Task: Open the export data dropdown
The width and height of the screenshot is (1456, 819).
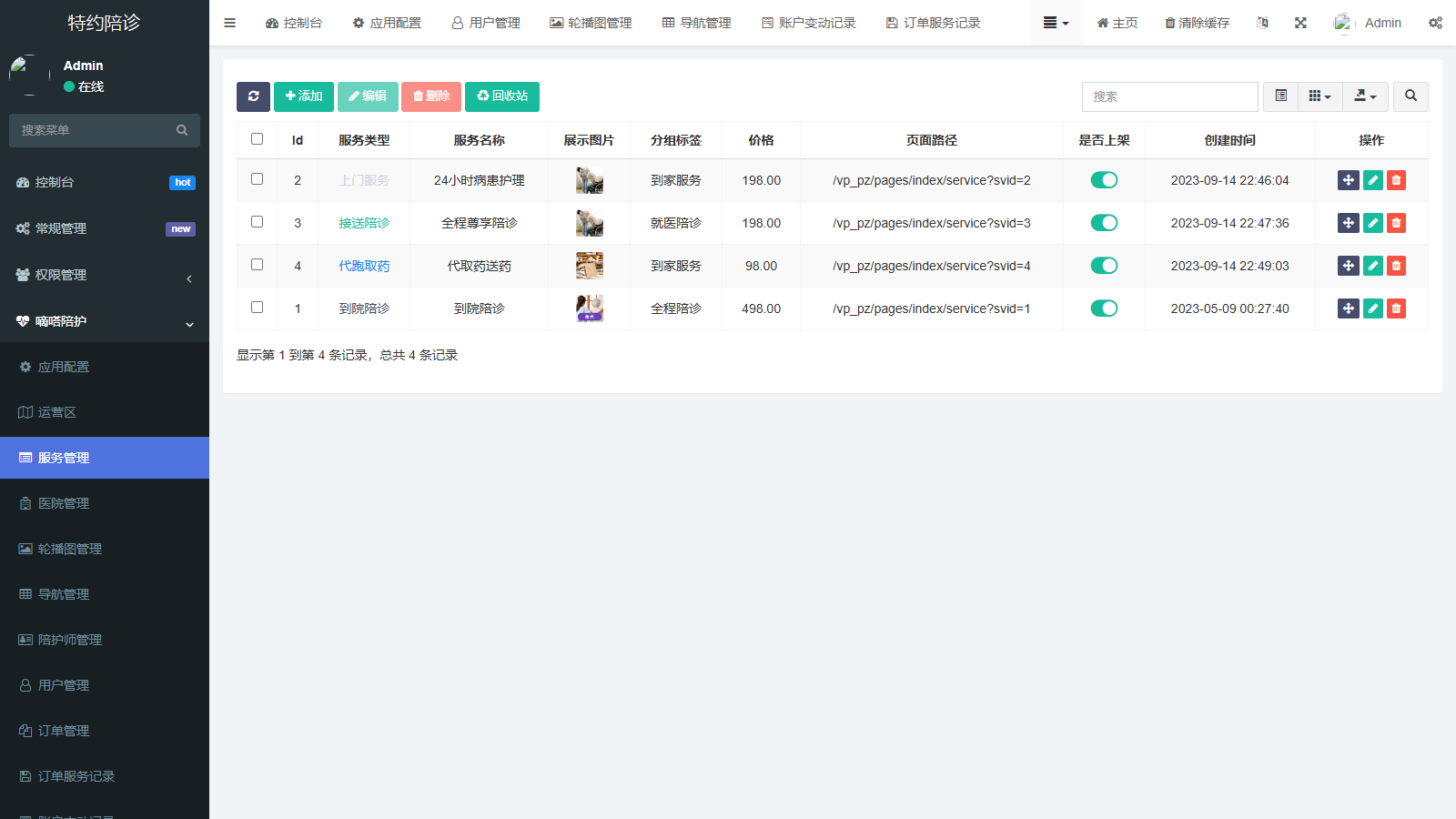Action: point(1365,96)
